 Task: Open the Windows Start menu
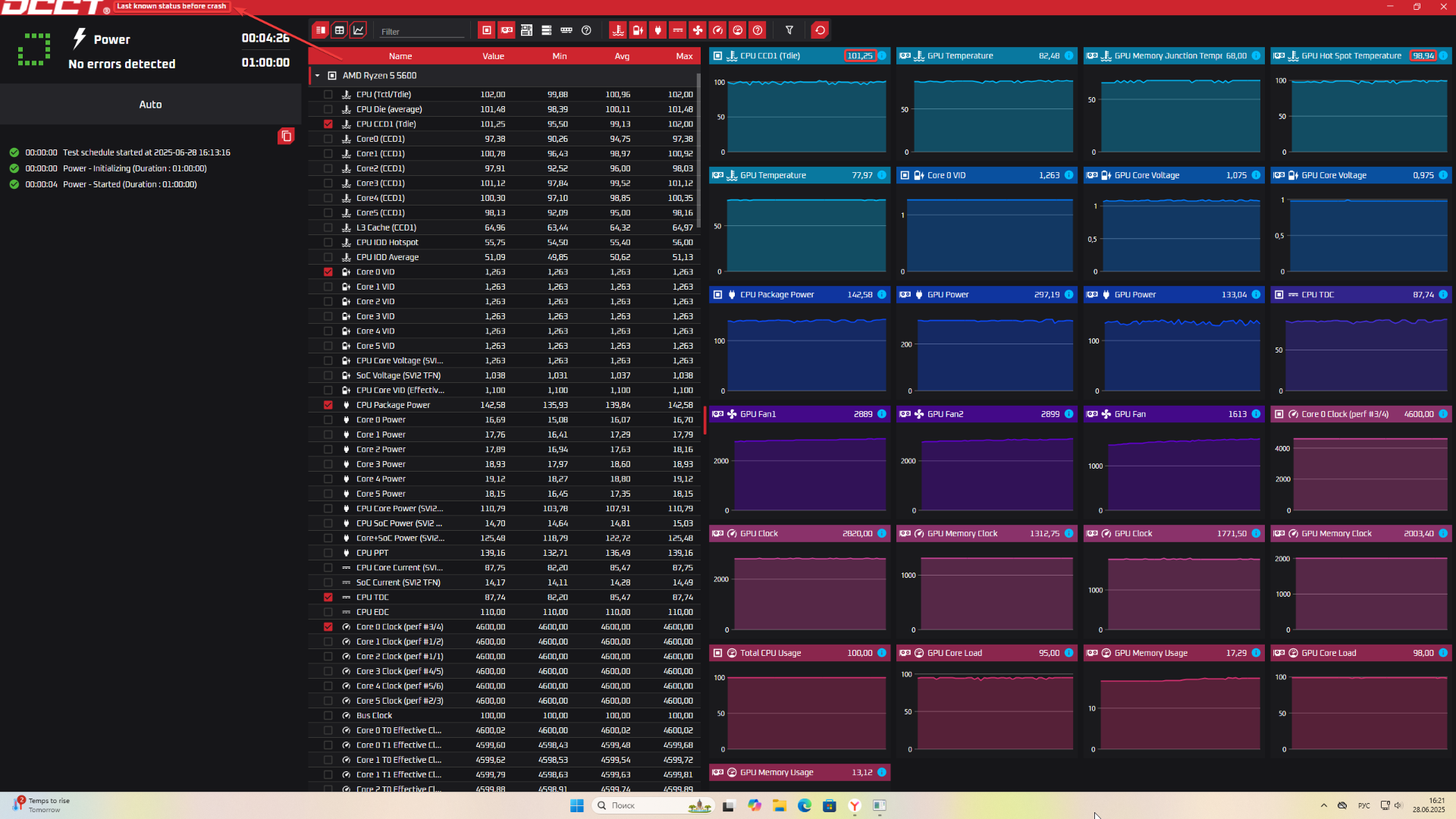click(x=576, y=805)
